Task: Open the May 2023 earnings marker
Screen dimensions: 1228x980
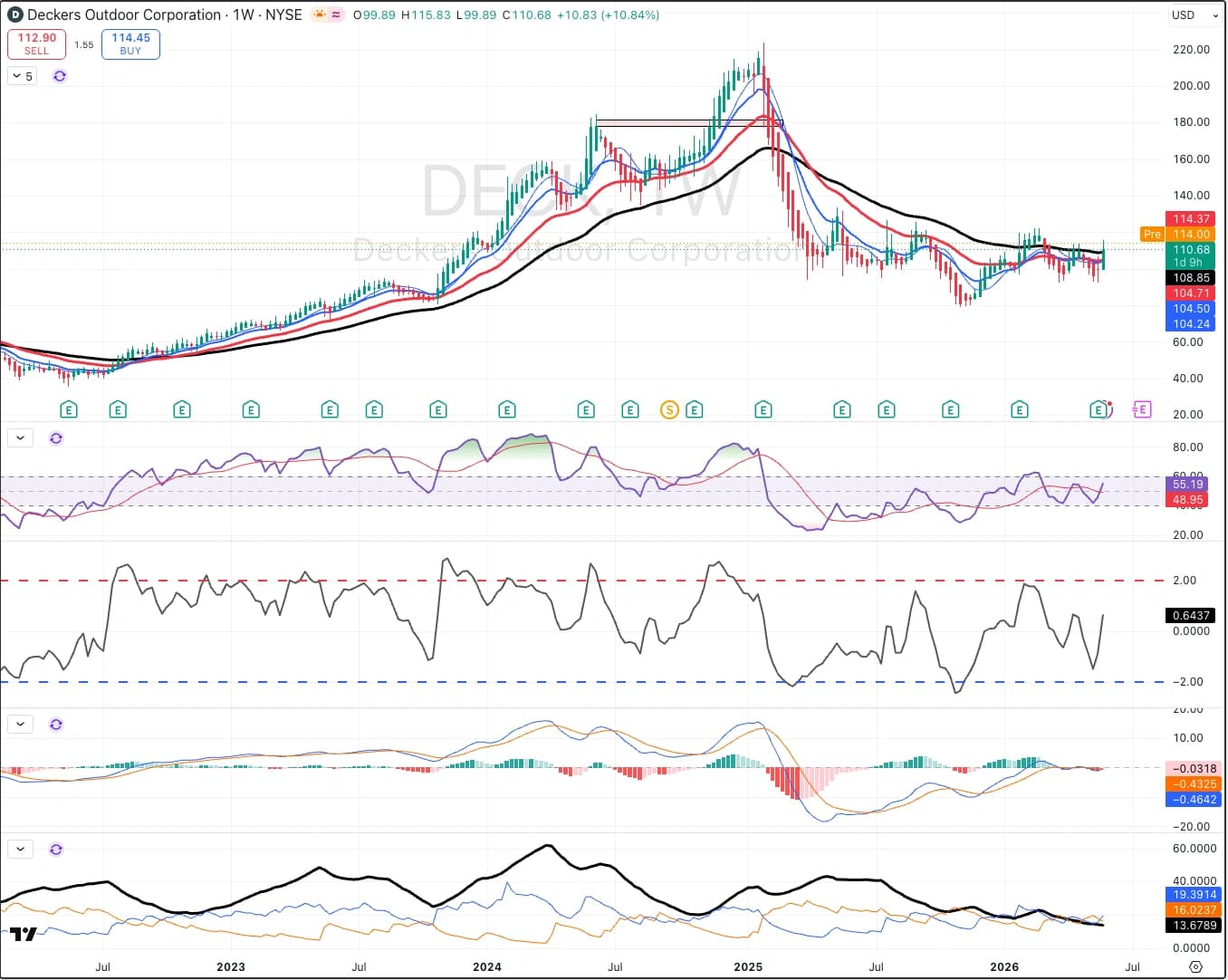Action: pyautogui.click(x=330, y=410)
